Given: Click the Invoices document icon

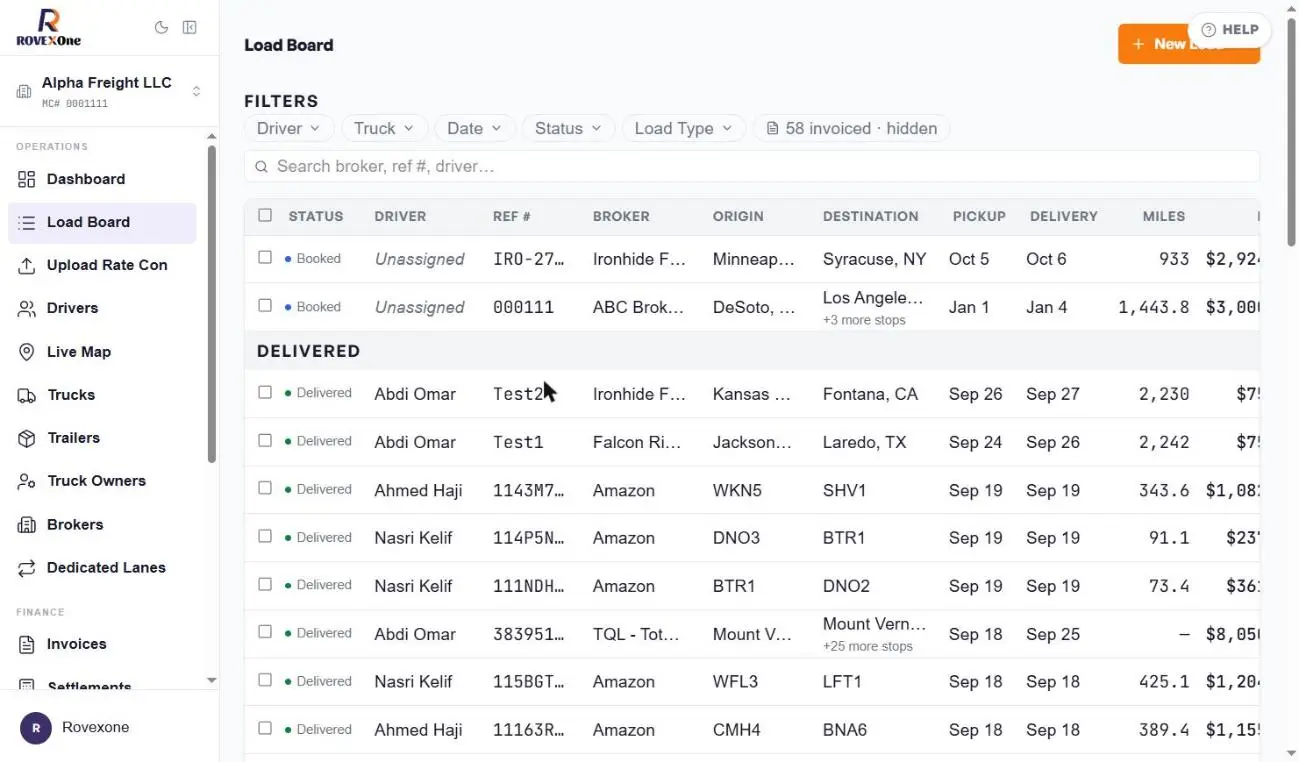Looking at the screenshot, I should click(27, 644).
